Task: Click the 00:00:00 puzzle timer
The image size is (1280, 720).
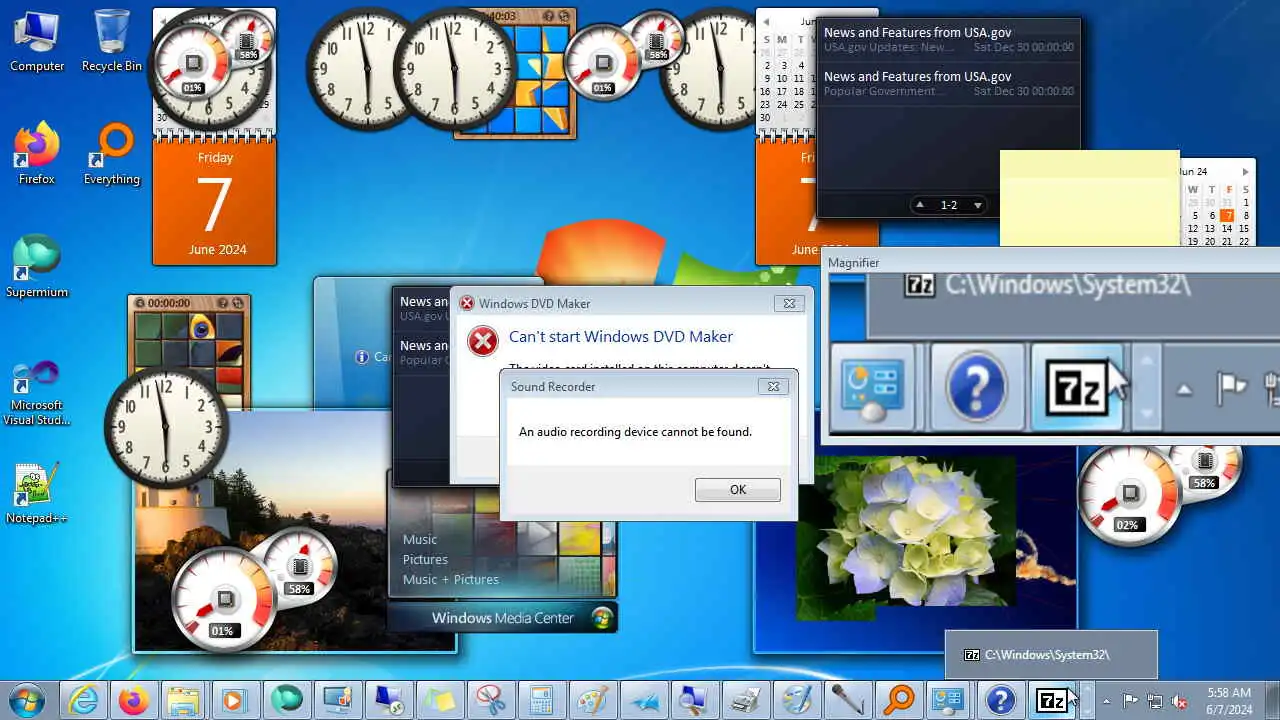Action: [169, 302]
